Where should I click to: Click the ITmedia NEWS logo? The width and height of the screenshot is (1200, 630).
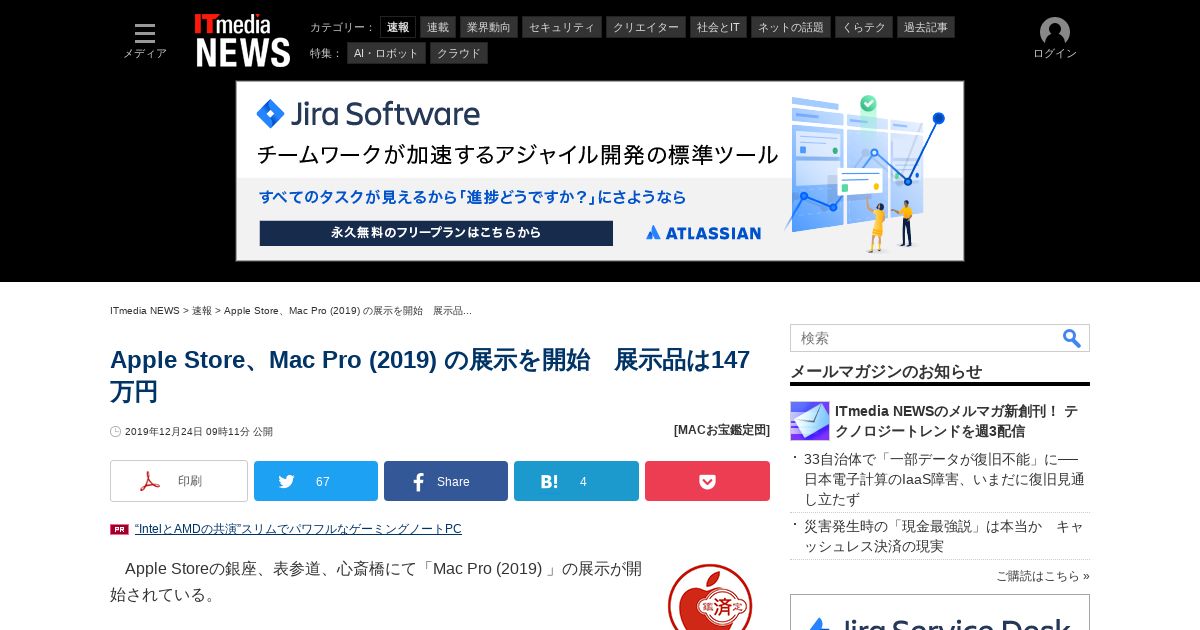coord(242,40)
